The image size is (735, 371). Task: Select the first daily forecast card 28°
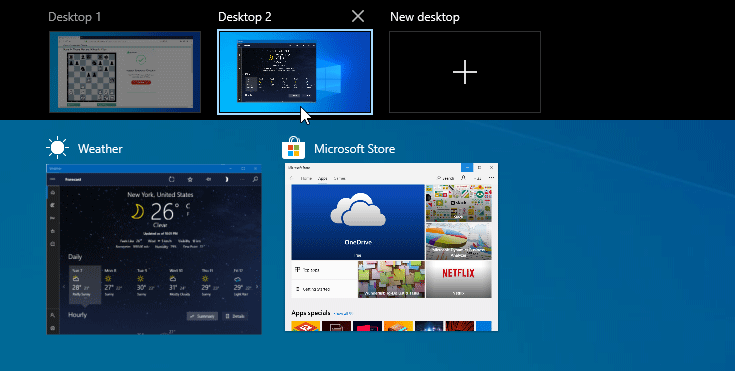click(x=85, y=285)
